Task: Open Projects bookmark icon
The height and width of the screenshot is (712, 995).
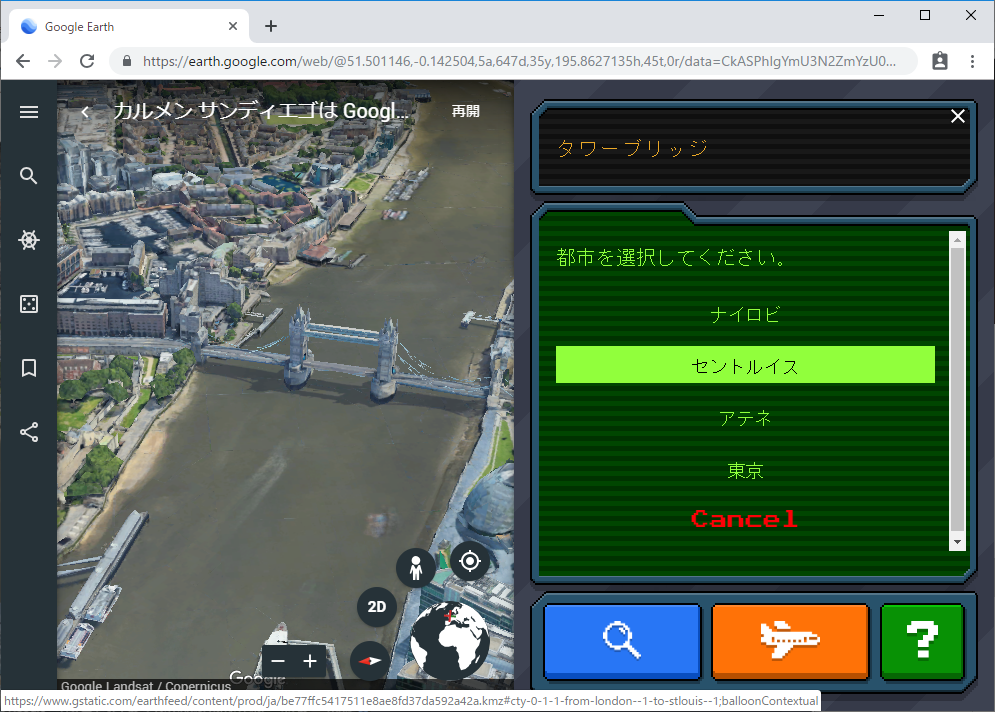Action: pos(29,368)
